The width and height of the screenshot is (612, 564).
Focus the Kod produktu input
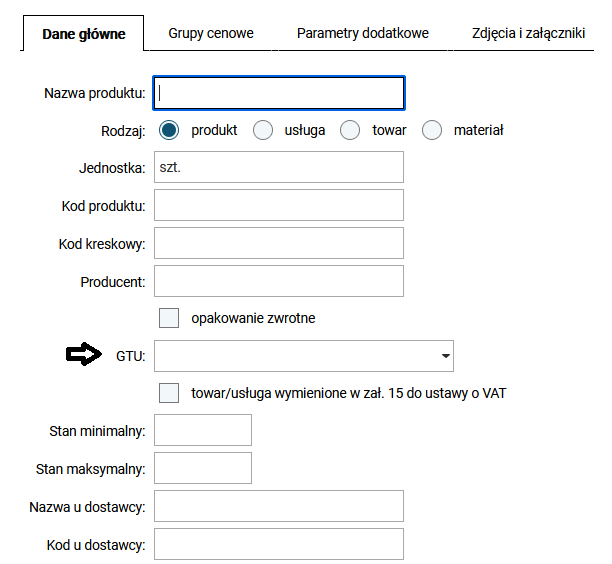pyautogui.click(x=279, y=206)
